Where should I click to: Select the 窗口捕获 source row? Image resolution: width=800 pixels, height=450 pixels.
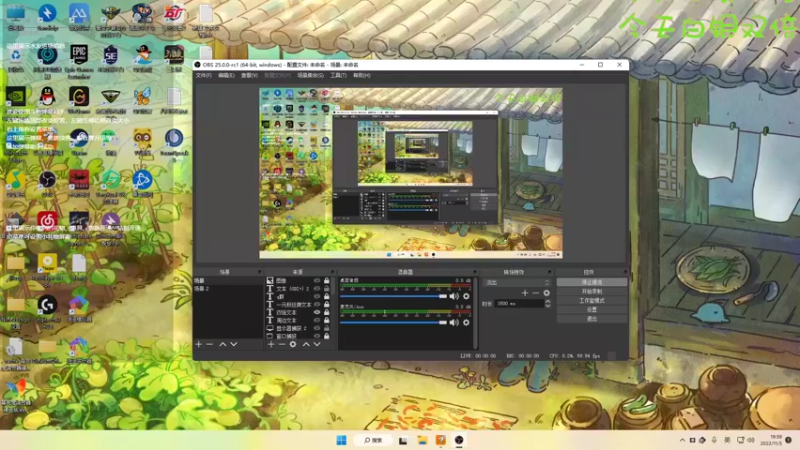pos(299,336)
